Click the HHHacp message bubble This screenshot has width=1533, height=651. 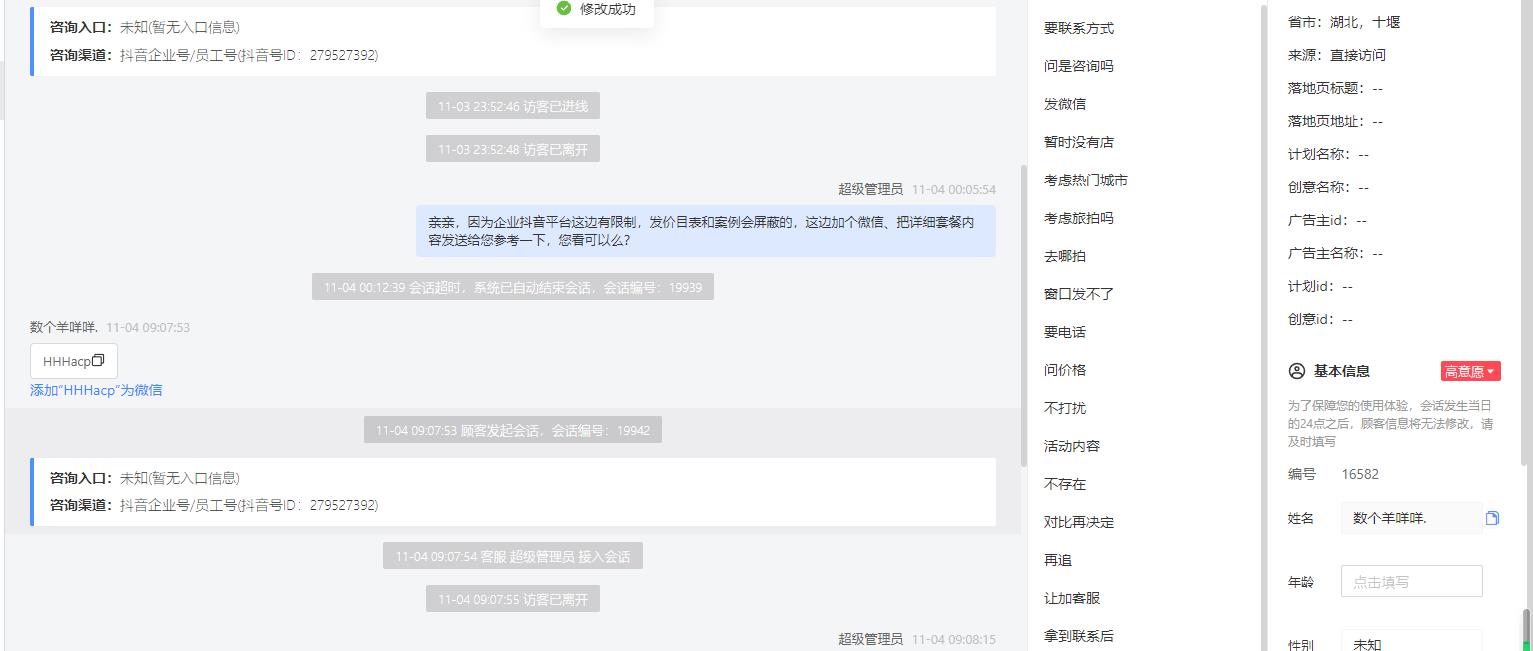[74, 361]
